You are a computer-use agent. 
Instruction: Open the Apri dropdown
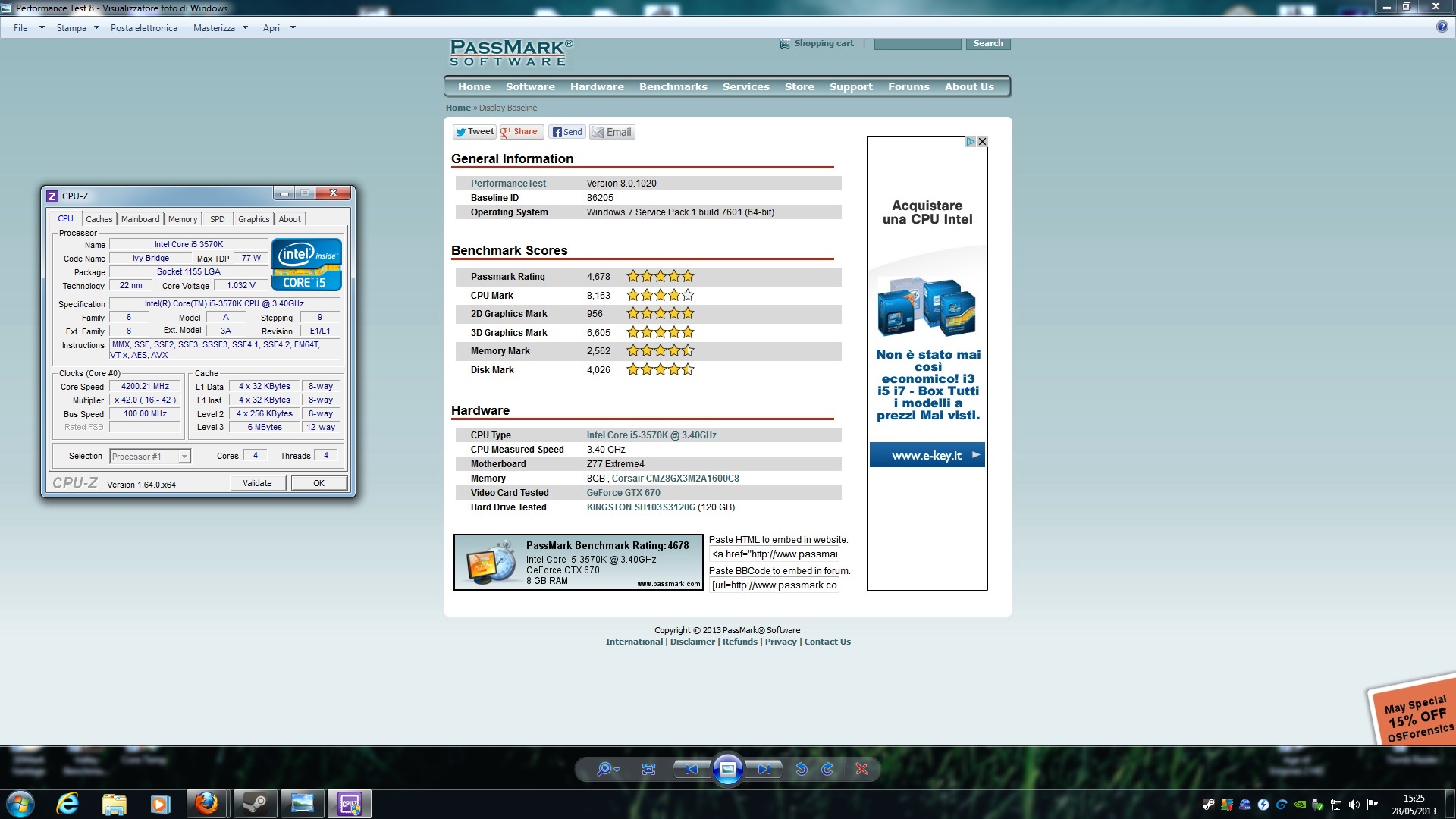coord(278,28)
